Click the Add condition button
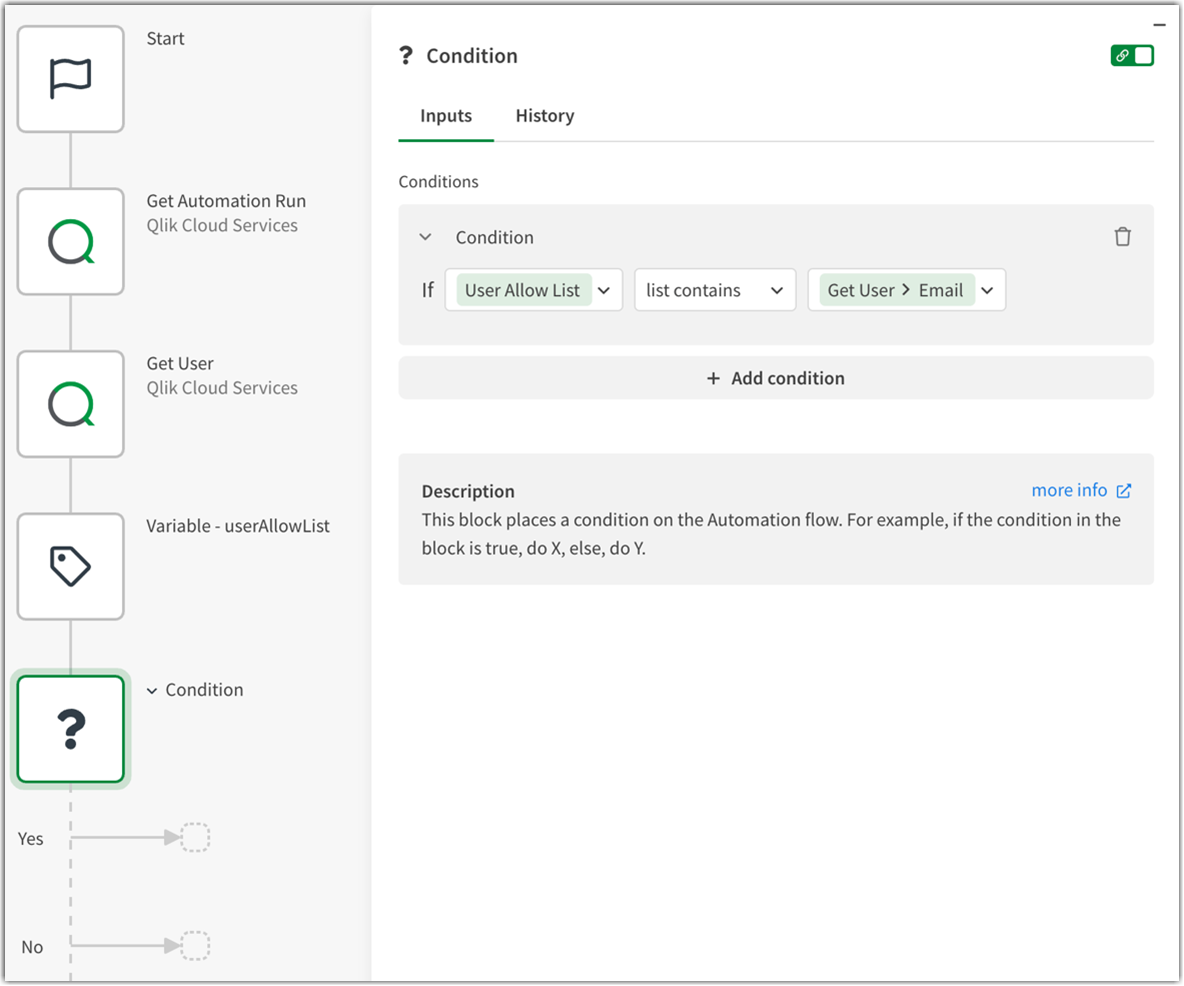The image size is (1184, 986). [x=776, y=378]
